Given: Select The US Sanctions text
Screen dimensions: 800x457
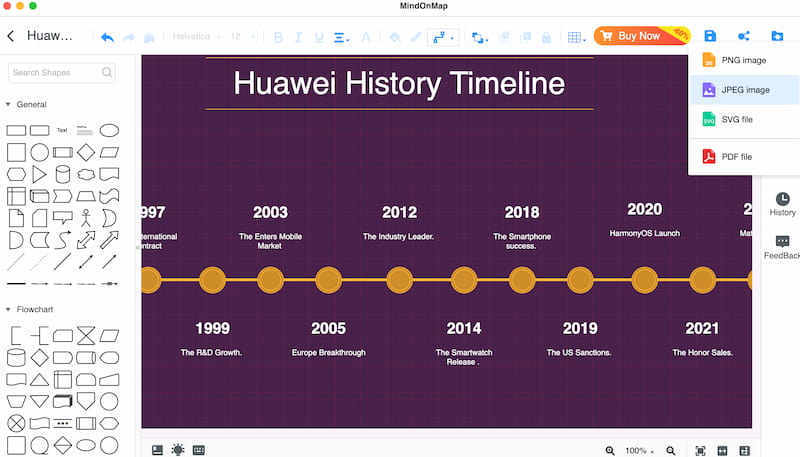Looking at the screenshot, I should 579,352.
